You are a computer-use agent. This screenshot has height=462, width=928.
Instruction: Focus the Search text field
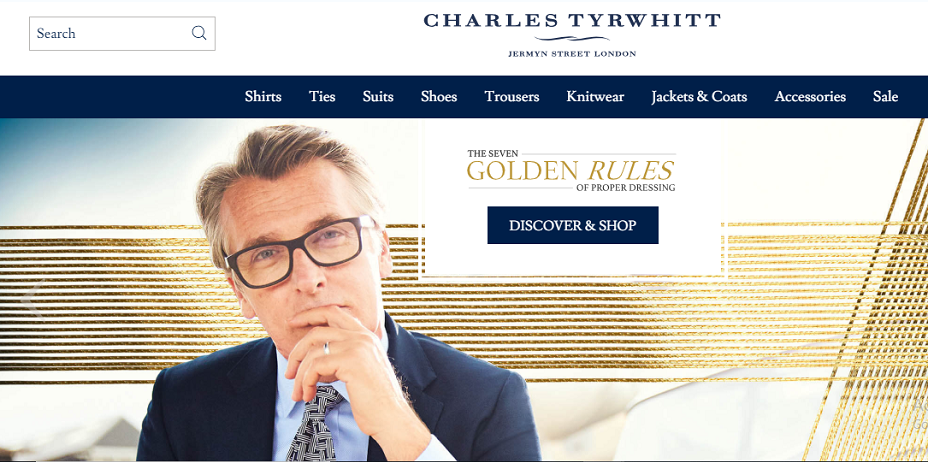coord(122,34)
